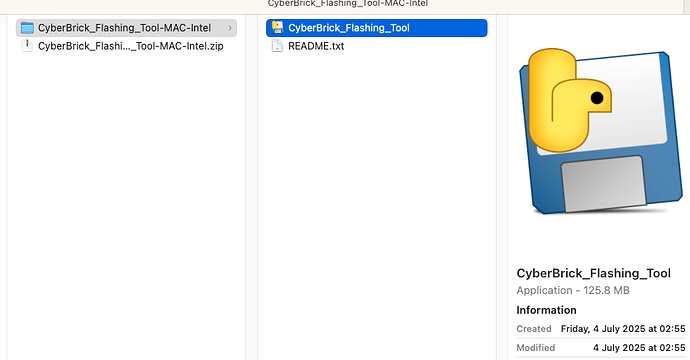
Task: Select "CyberBrick_Flashi..._Tool-MAC-Intel.zip" file name
Action: coord(131,46)
